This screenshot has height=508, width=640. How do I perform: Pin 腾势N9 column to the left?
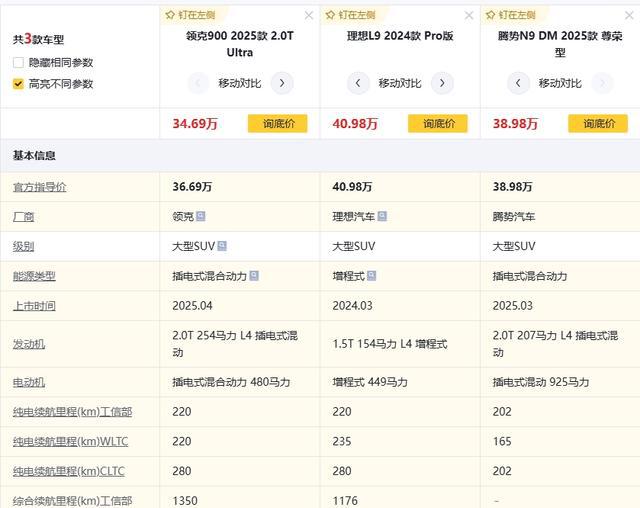pyautogui.click(x=511, y=15)
